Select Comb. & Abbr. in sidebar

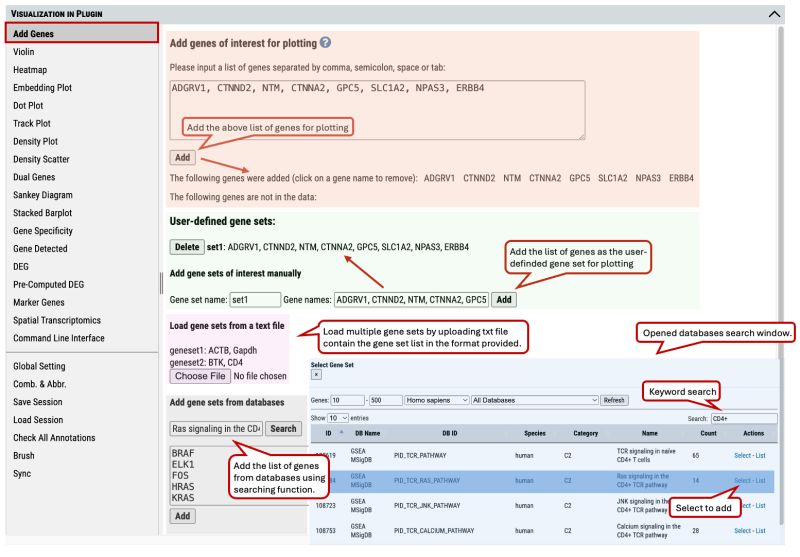[x=39, y=384]
